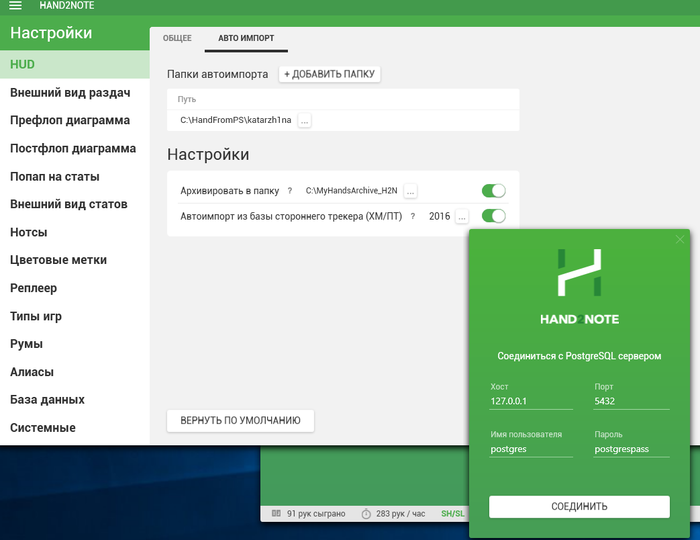Click the Путь column header

coord(187,99)
